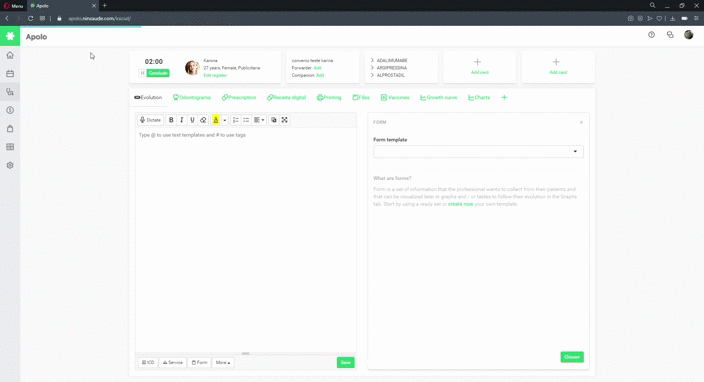Click Add next to Companion
Screen dimensions: 704x382
(x=320, y=75)
